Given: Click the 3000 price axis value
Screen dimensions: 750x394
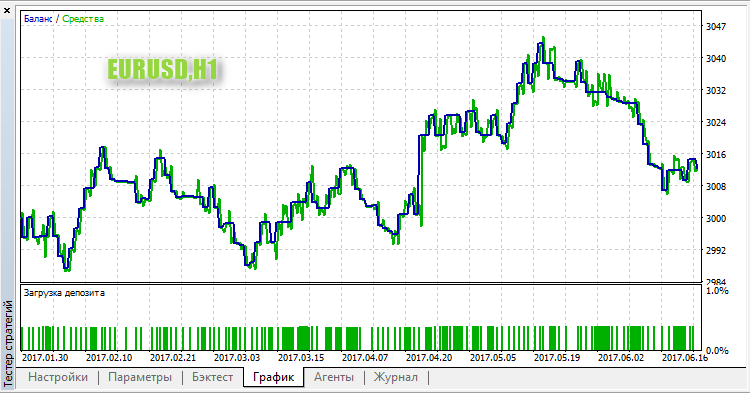Looking at the screenshot, I should [716, 219].
